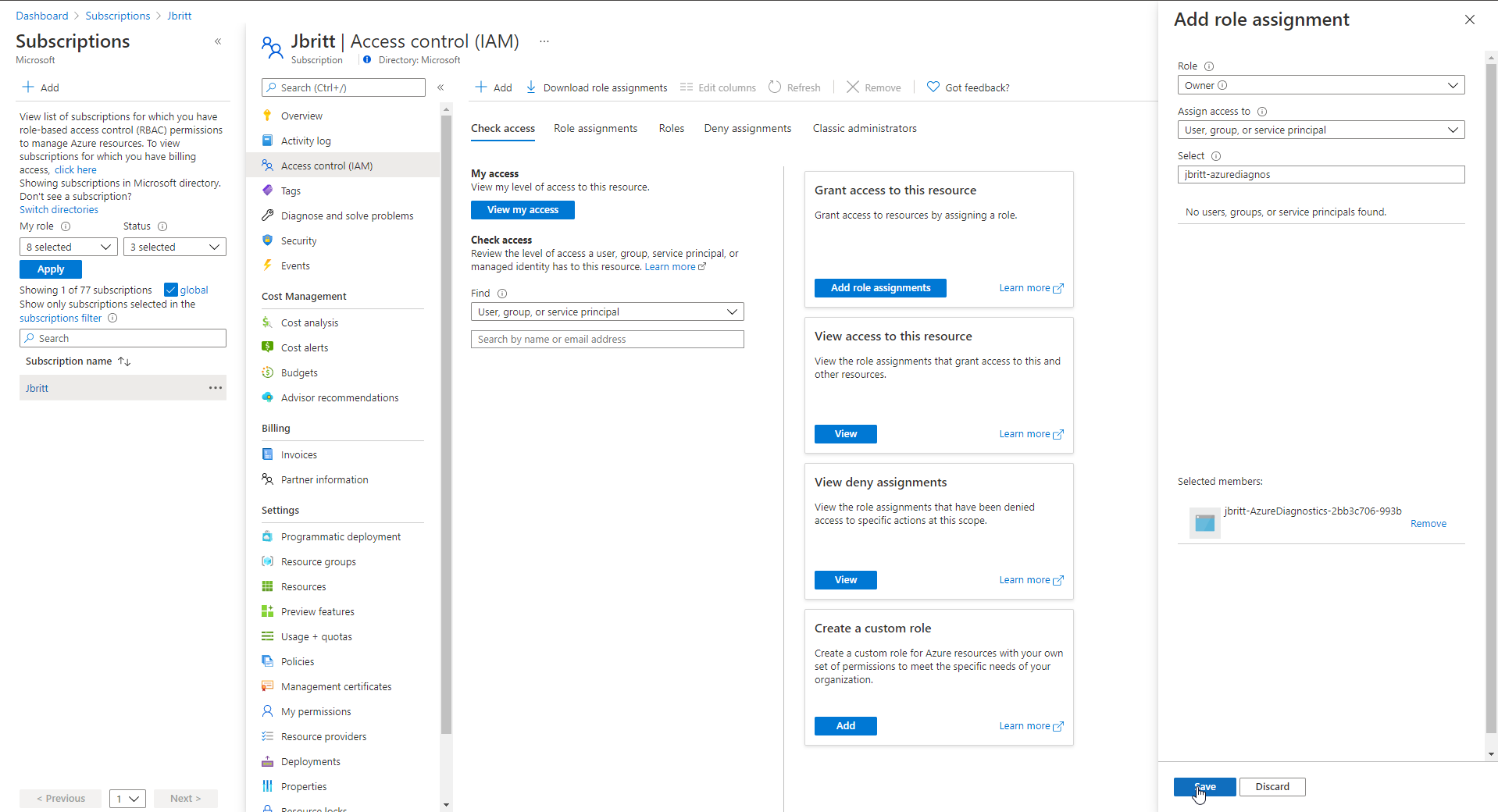
Task: Select Access control (IAM) menu item
Action: coord(343,166)
